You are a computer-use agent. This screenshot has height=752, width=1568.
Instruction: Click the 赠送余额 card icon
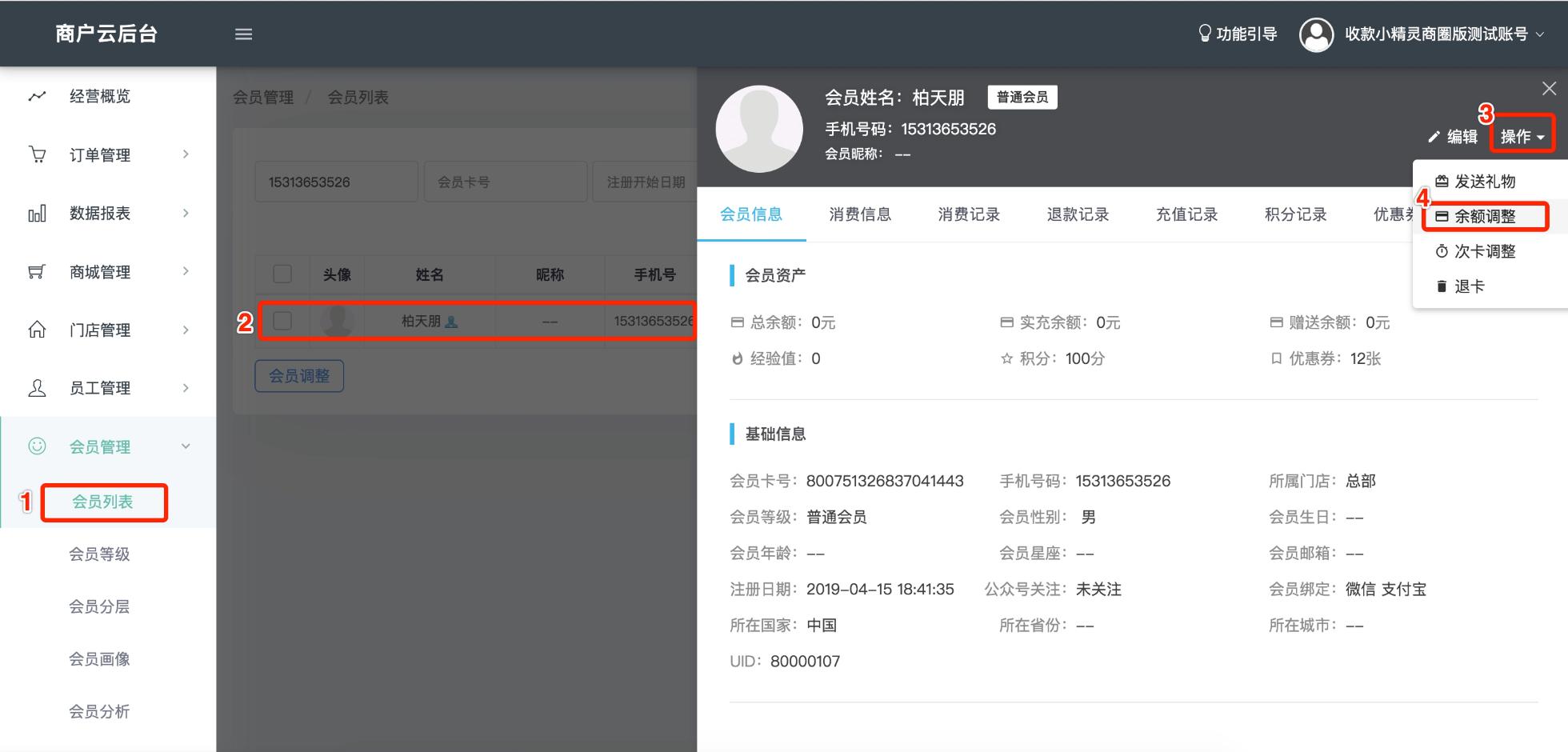tap(1276, 322)
